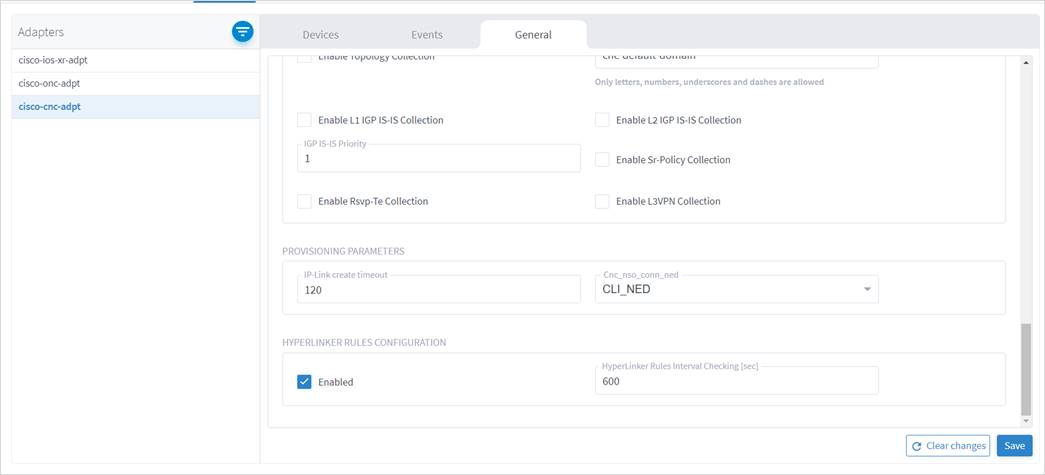The image size is (1045, 475).
Task: Click the Clear changes button
Action: 948,446
